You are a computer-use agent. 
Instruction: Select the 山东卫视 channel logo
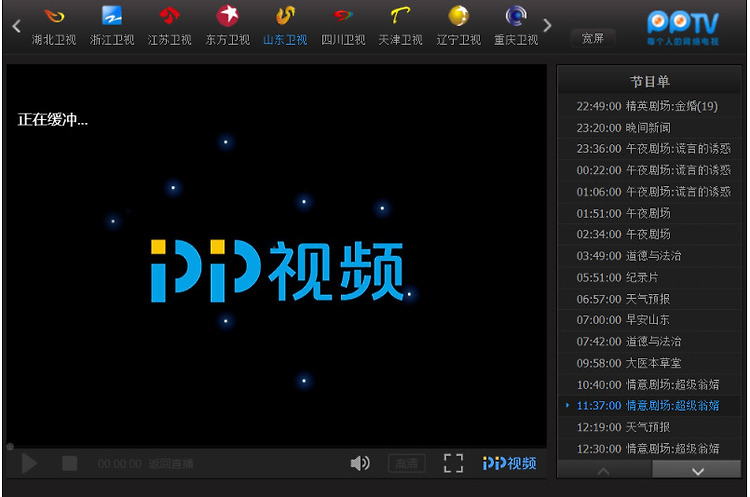click(x=285, y=16)
